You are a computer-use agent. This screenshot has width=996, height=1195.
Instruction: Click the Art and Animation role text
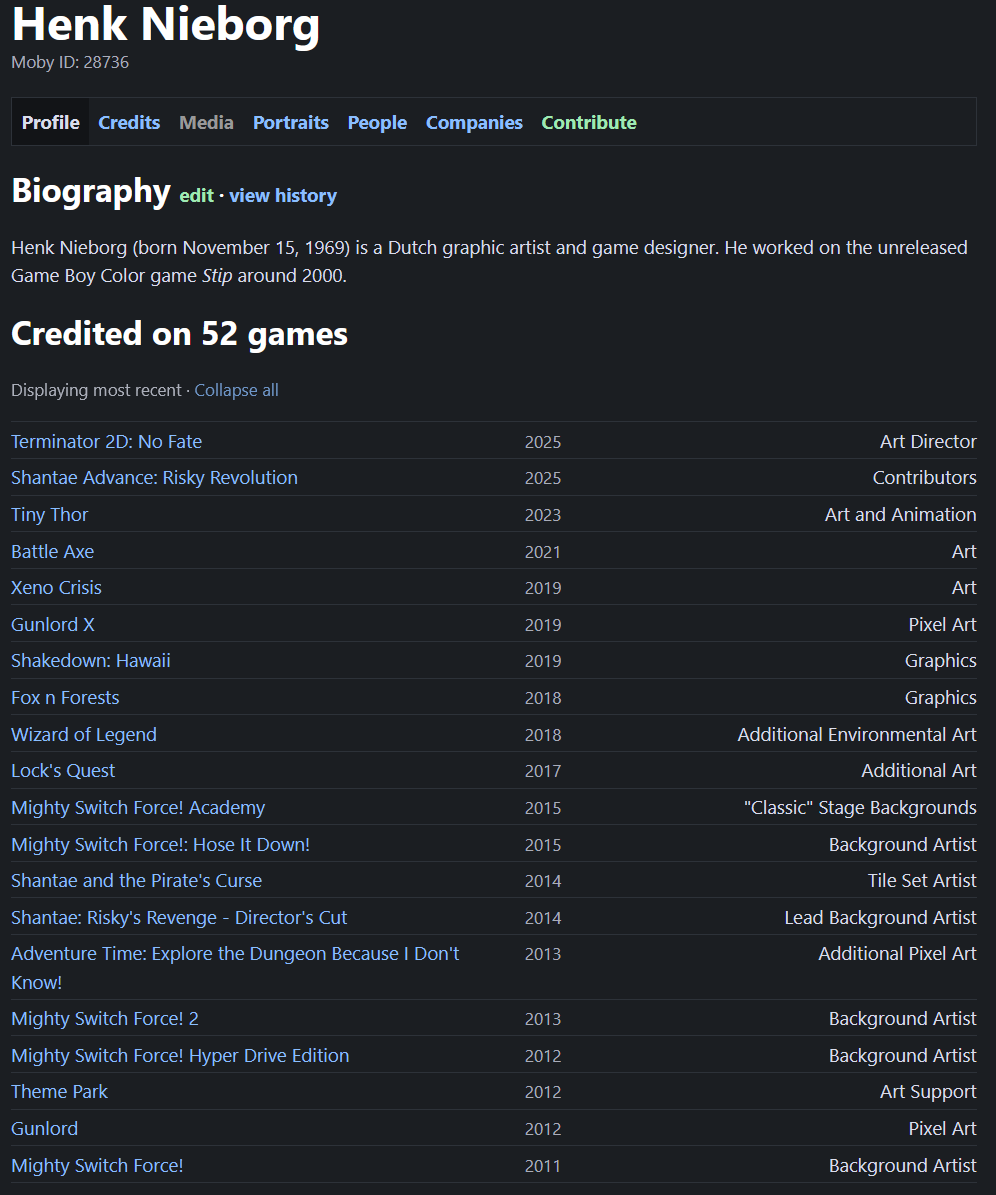pyautogui.click(x=901, y=514)
